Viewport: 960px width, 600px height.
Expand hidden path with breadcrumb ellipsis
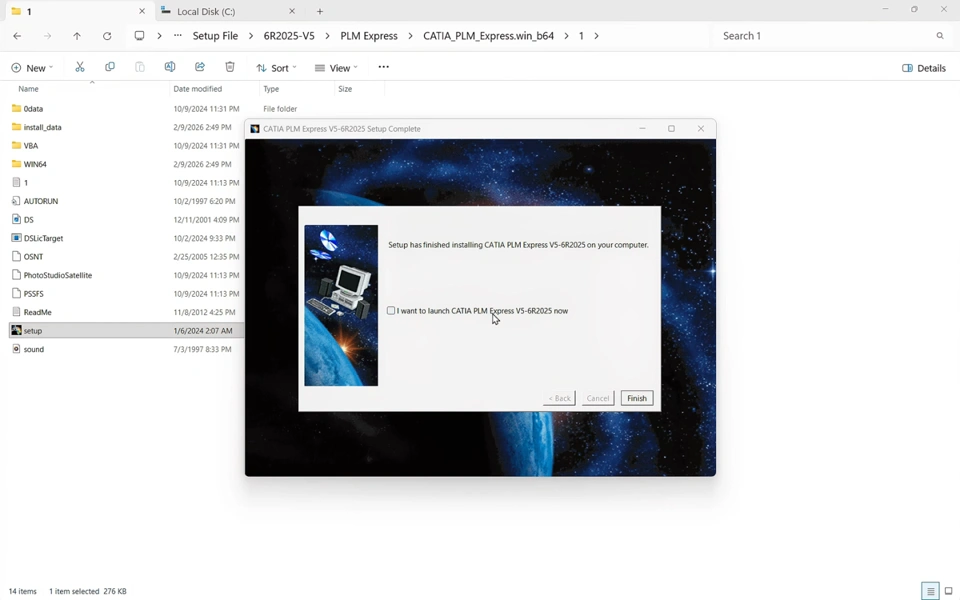(178, 36)
